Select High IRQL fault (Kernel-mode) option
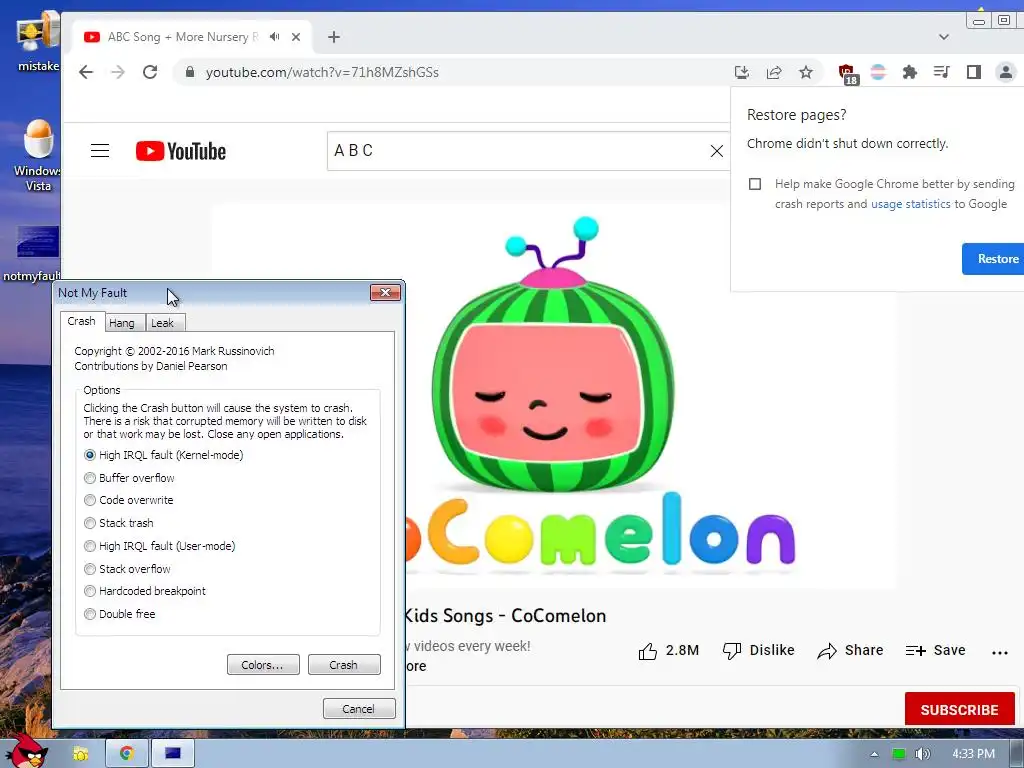Viewport: 1024px width, 768px height. (x=164, y=455)
